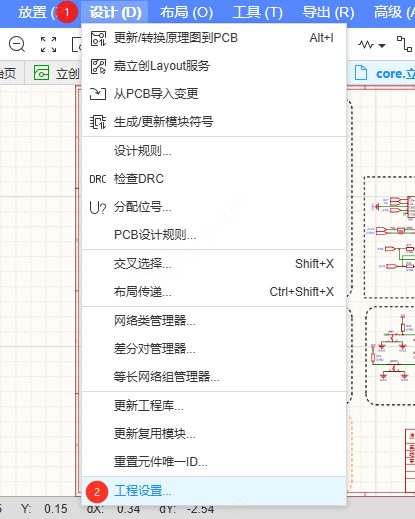Click the update-to-PCB conversion icon
The width and height of the screenshot is (415, 519).
98,38
